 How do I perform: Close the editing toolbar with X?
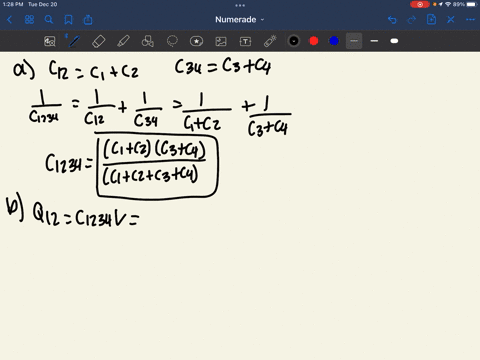tap(451, 20)
